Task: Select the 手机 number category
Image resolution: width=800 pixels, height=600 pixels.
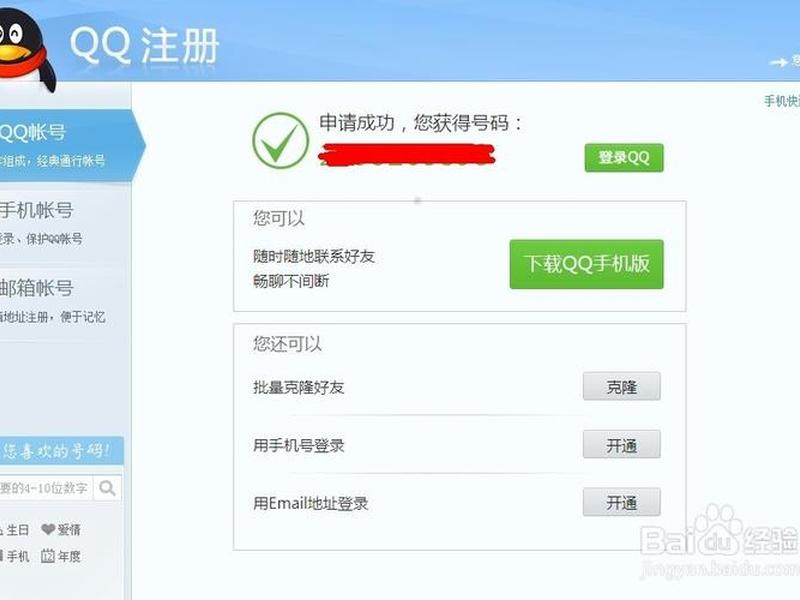Action: pyautogui.click(x=14, y=556)
